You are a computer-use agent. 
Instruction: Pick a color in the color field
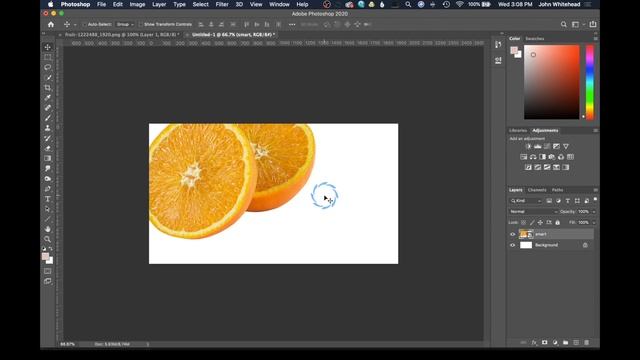tap(551, 82)
